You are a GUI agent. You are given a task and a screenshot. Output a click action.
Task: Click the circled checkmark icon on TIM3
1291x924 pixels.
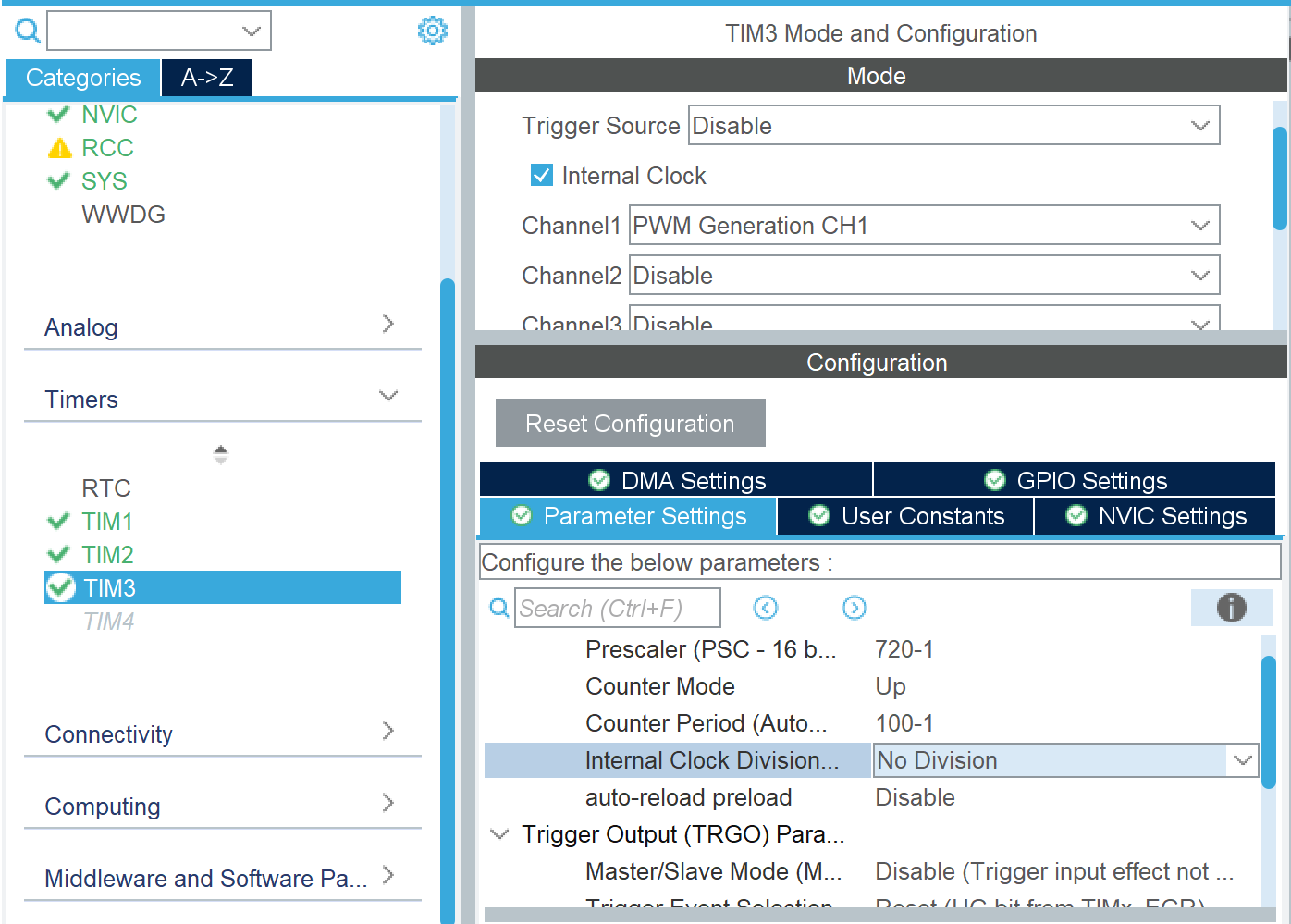coord(61,587)
